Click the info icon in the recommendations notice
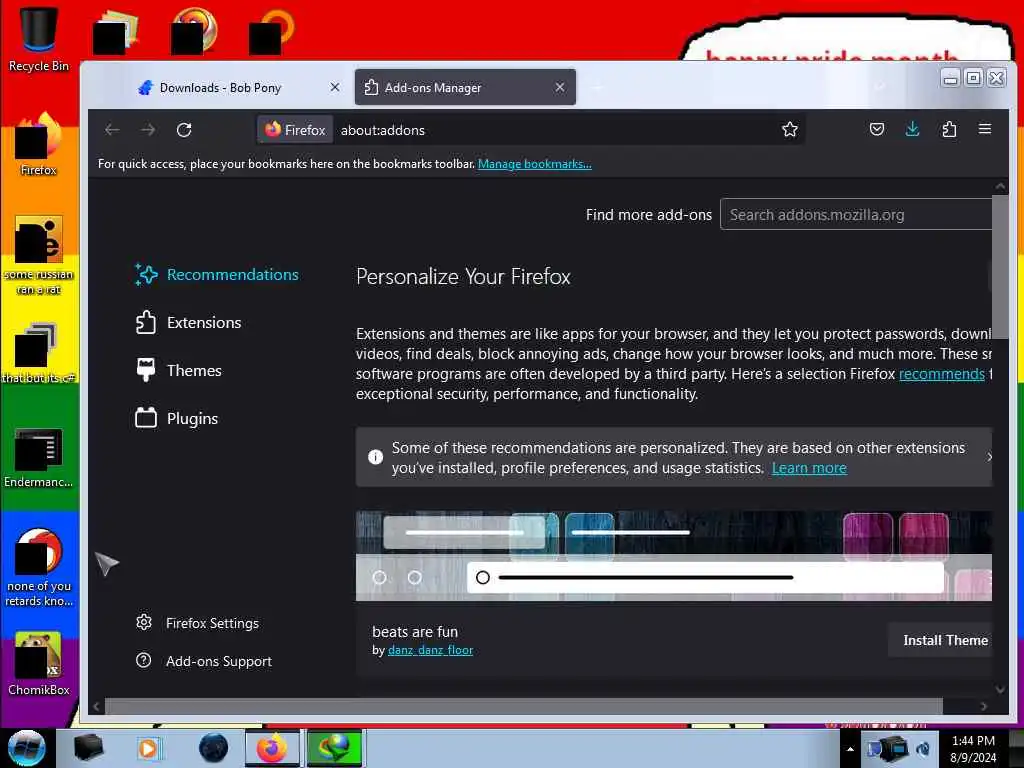Screen dimensions: 1024x768 376,457
